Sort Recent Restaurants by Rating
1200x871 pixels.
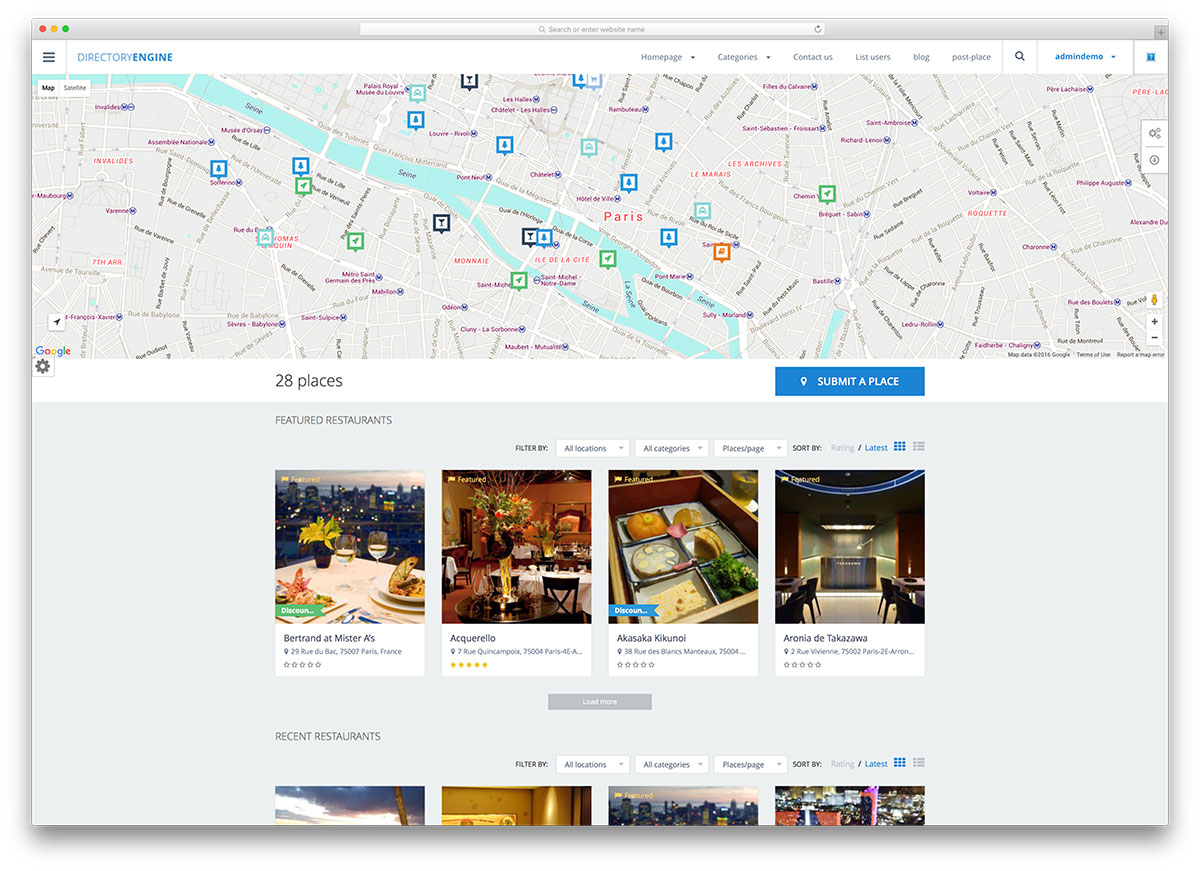coord(843,764)
